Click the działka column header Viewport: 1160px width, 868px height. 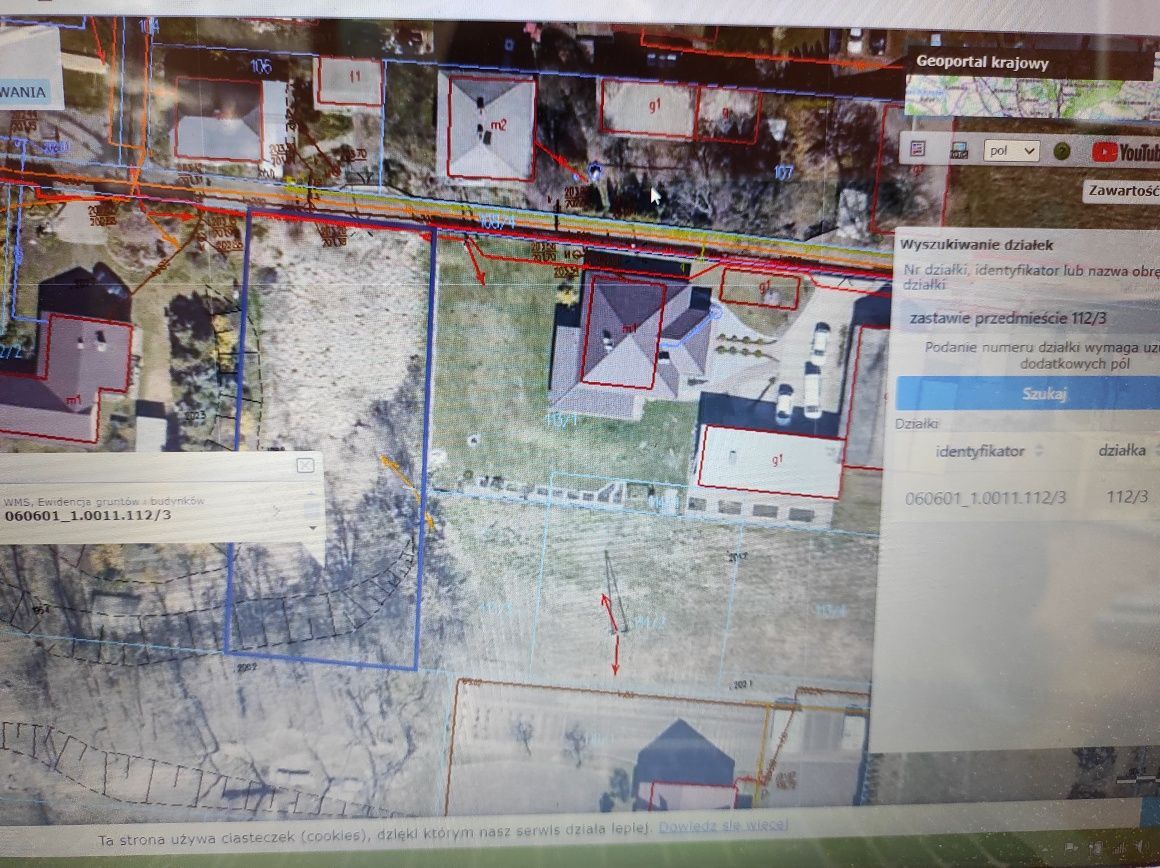[1122, 450]
